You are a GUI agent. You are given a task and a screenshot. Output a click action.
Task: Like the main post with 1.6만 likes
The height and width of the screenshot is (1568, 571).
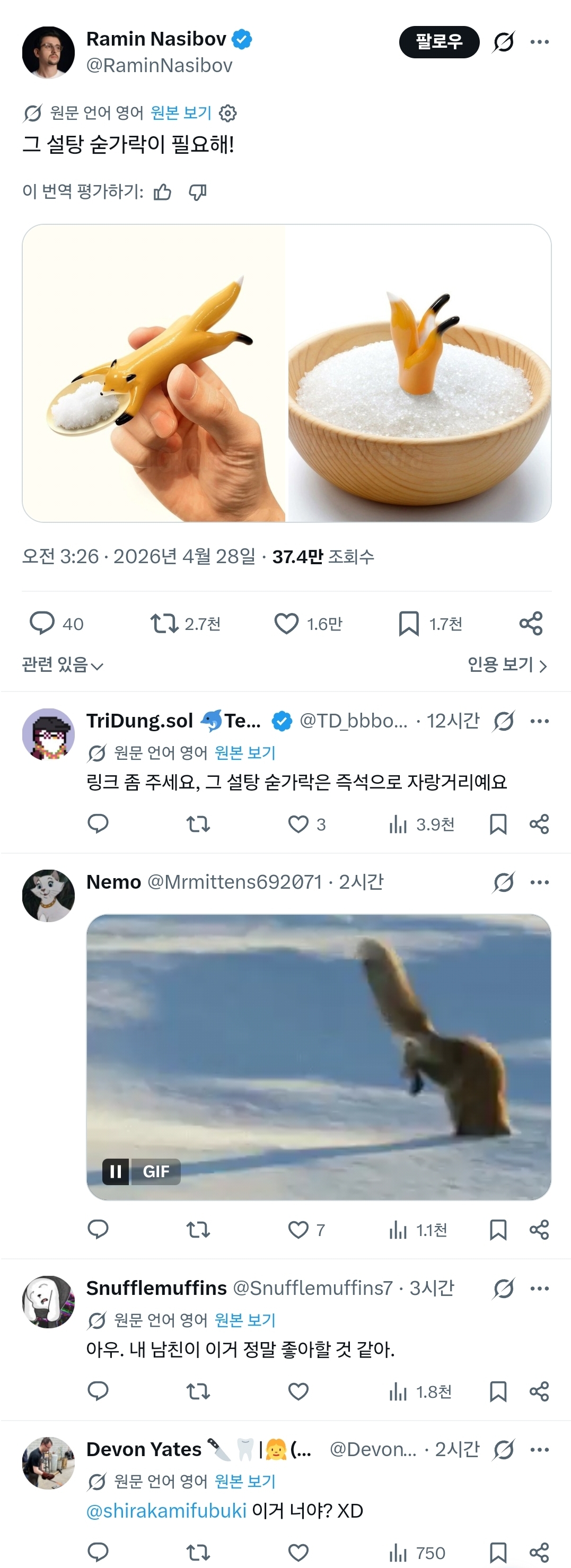(x=286, y=623)
